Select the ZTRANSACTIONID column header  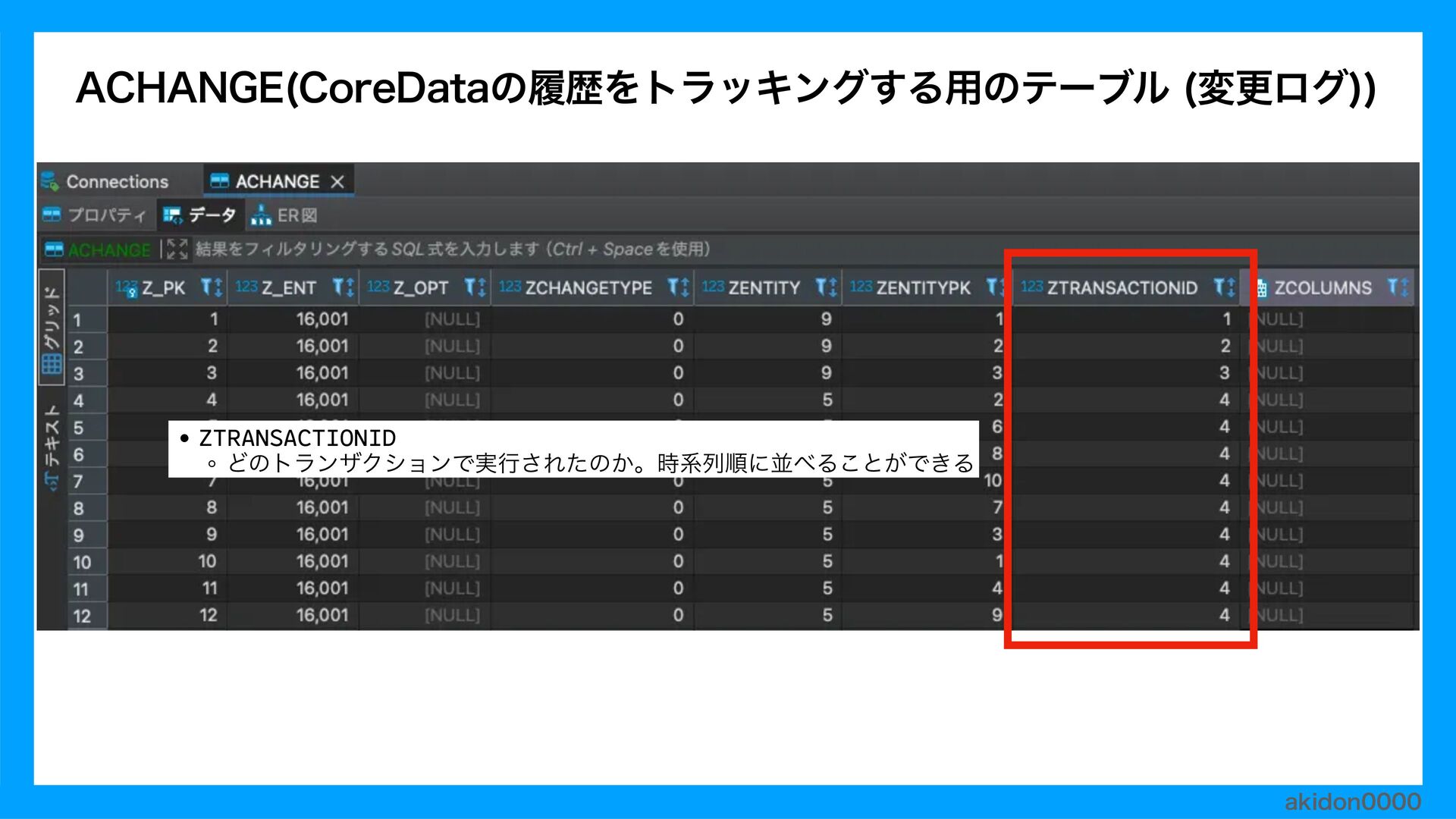pos(1122,288)
